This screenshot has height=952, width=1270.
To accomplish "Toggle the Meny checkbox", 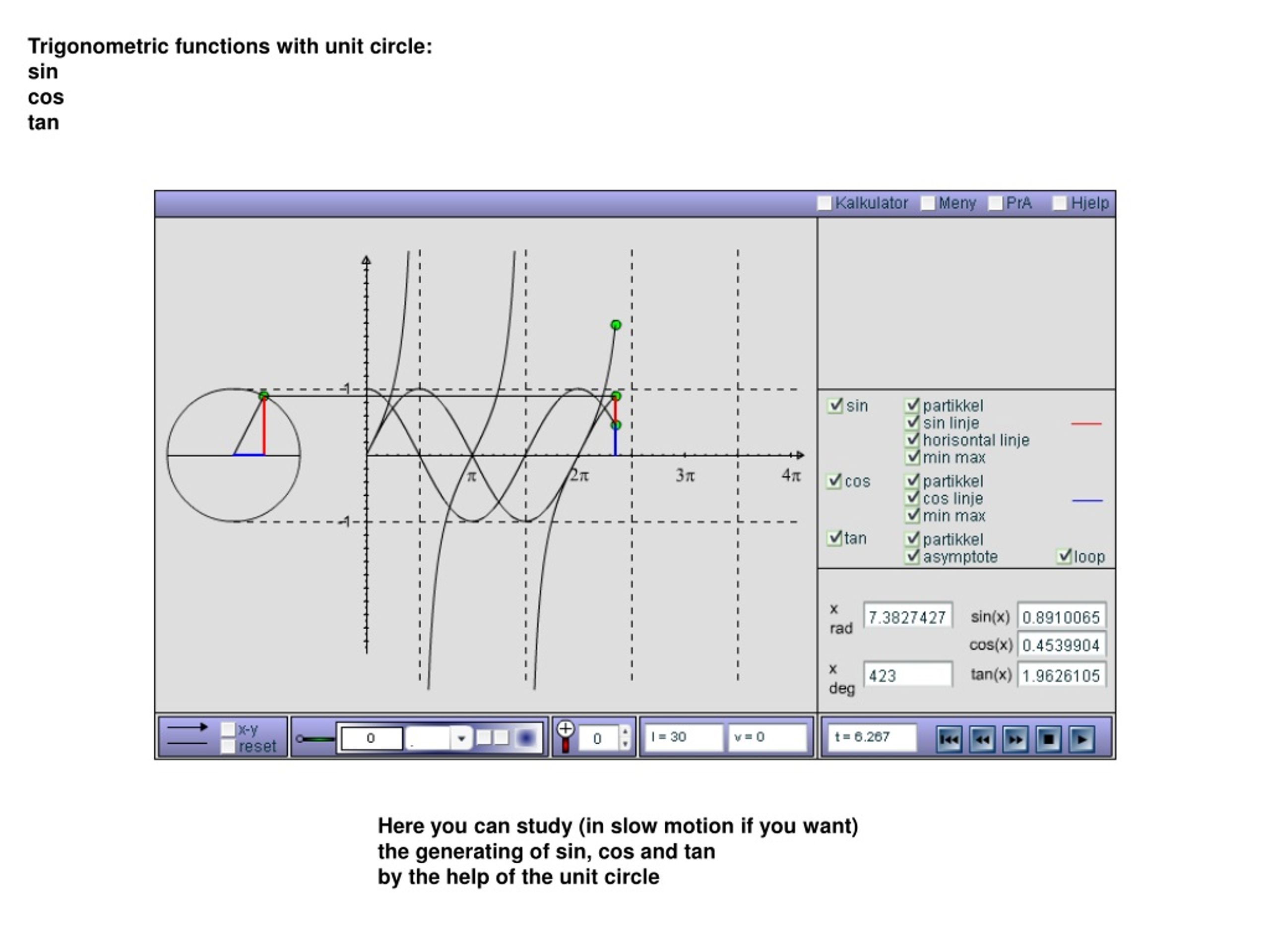I will [x=928, y=203].
